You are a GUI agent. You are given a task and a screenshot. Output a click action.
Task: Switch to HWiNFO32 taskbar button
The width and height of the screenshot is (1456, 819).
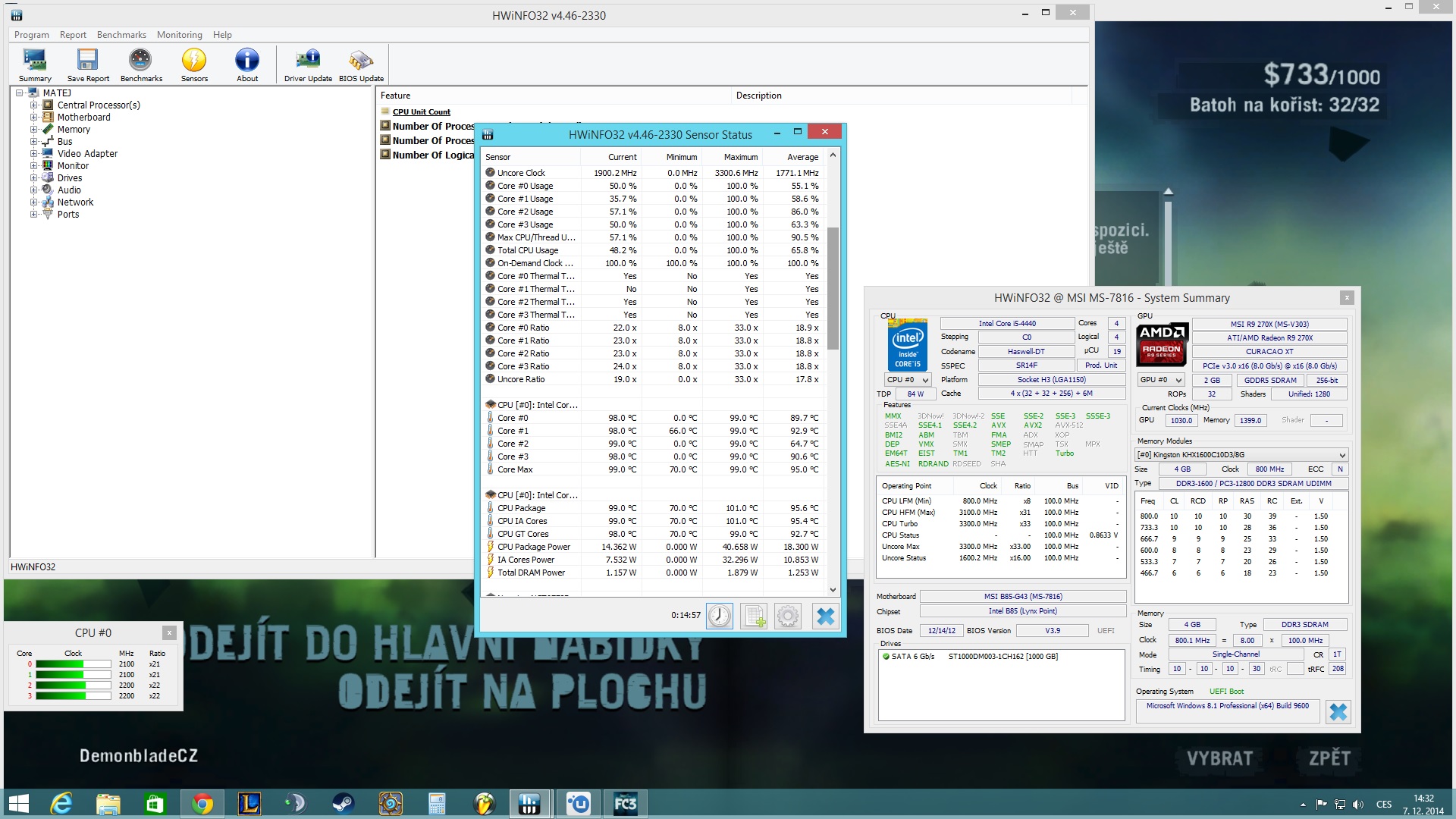tap(529, 803)
